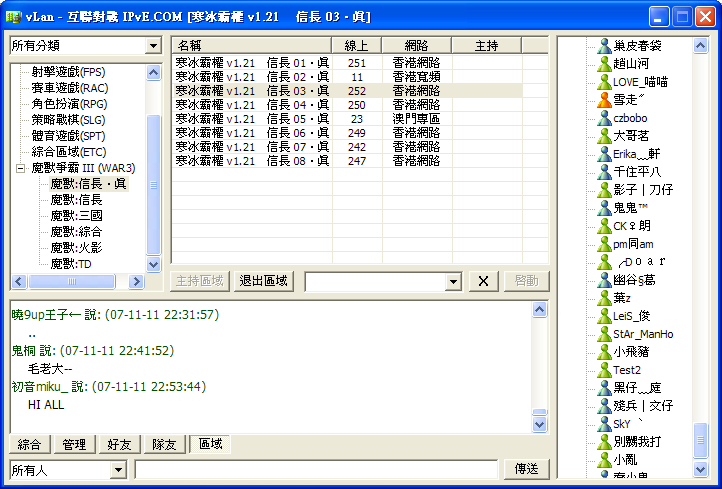Sort rooms by 名稱 column header
The height and width of the screenshot is (489, 722).
251,45
